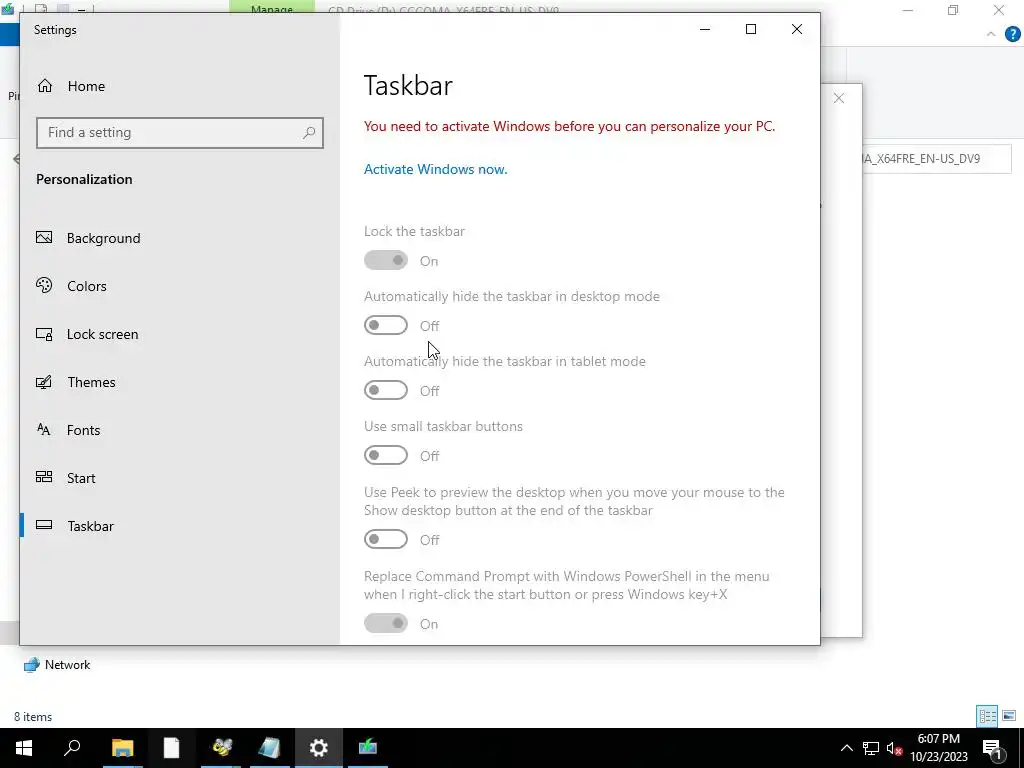Image resolution: width=1024 pixels, height=768 pixels.
Task: Switch to details view in File Explorer
Action: pyautogui.click(x=987, y=716)
